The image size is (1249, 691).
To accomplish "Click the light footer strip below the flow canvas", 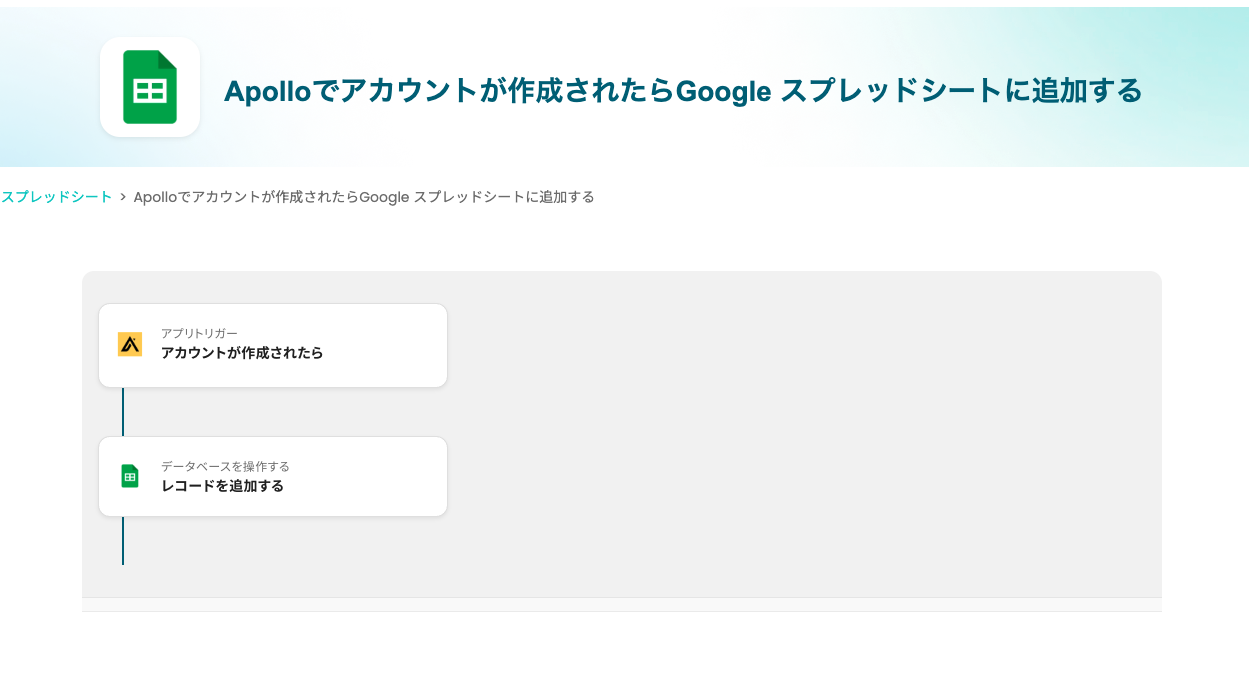I will point(620,605).
